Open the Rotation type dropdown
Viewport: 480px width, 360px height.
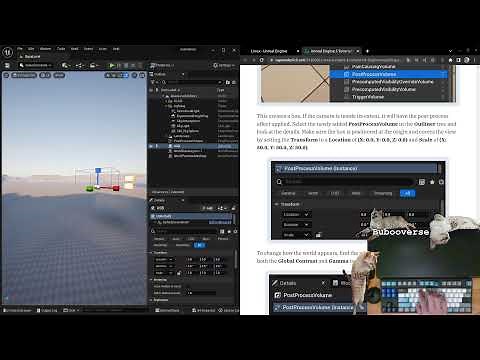coord(164,266)
